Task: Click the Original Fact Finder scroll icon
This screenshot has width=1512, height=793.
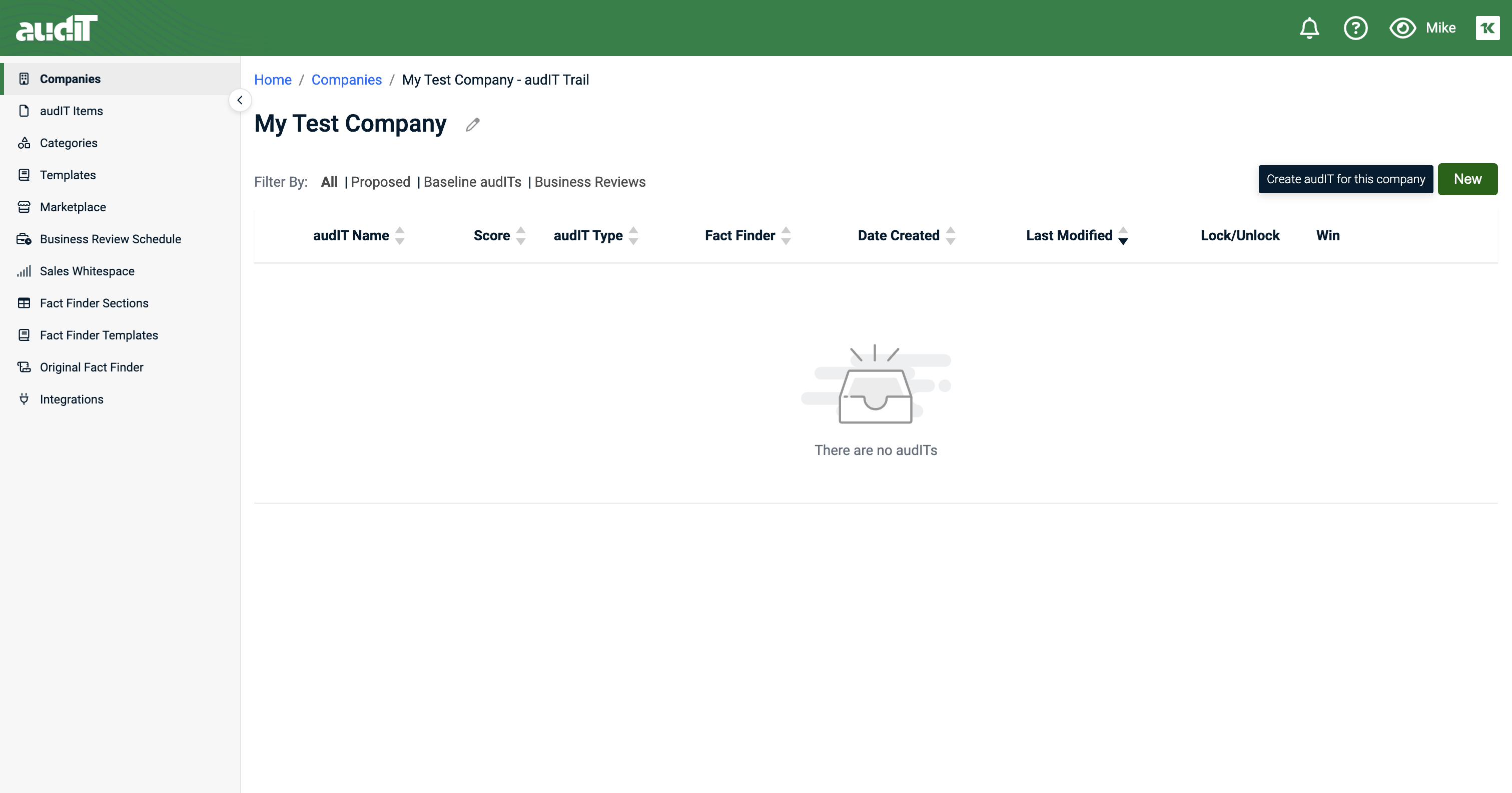Action: coord(24,367)
